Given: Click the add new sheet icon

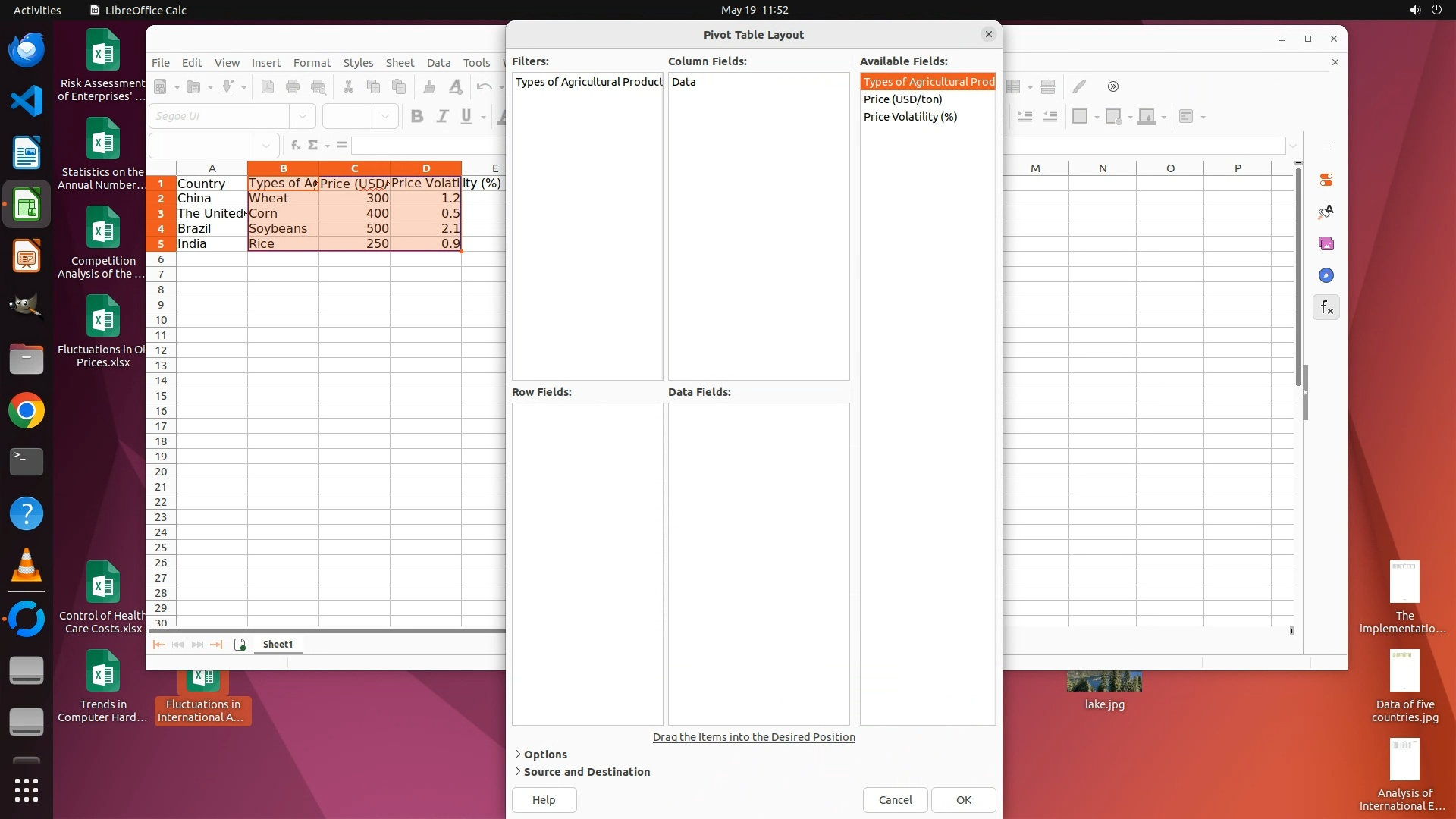Looking at the screenshot, I should [x=240, y=645].
